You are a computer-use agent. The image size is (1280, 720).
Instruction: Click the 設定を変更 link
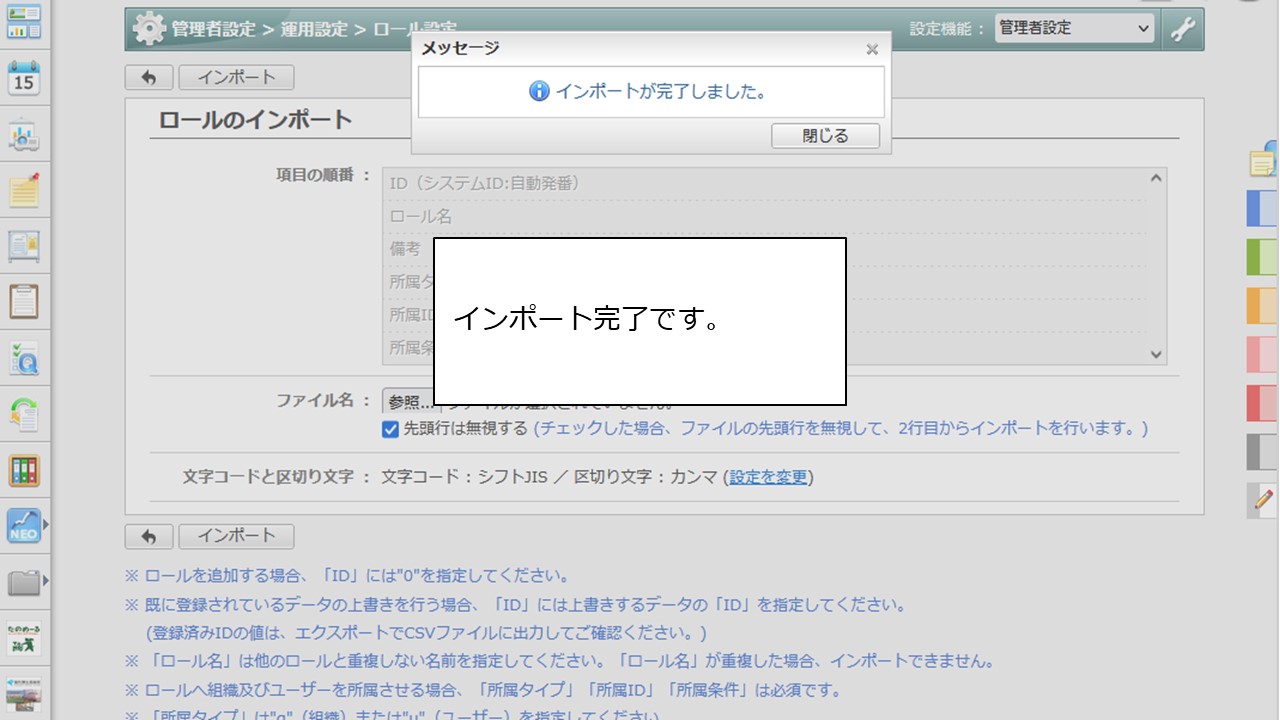click(768, 477)
